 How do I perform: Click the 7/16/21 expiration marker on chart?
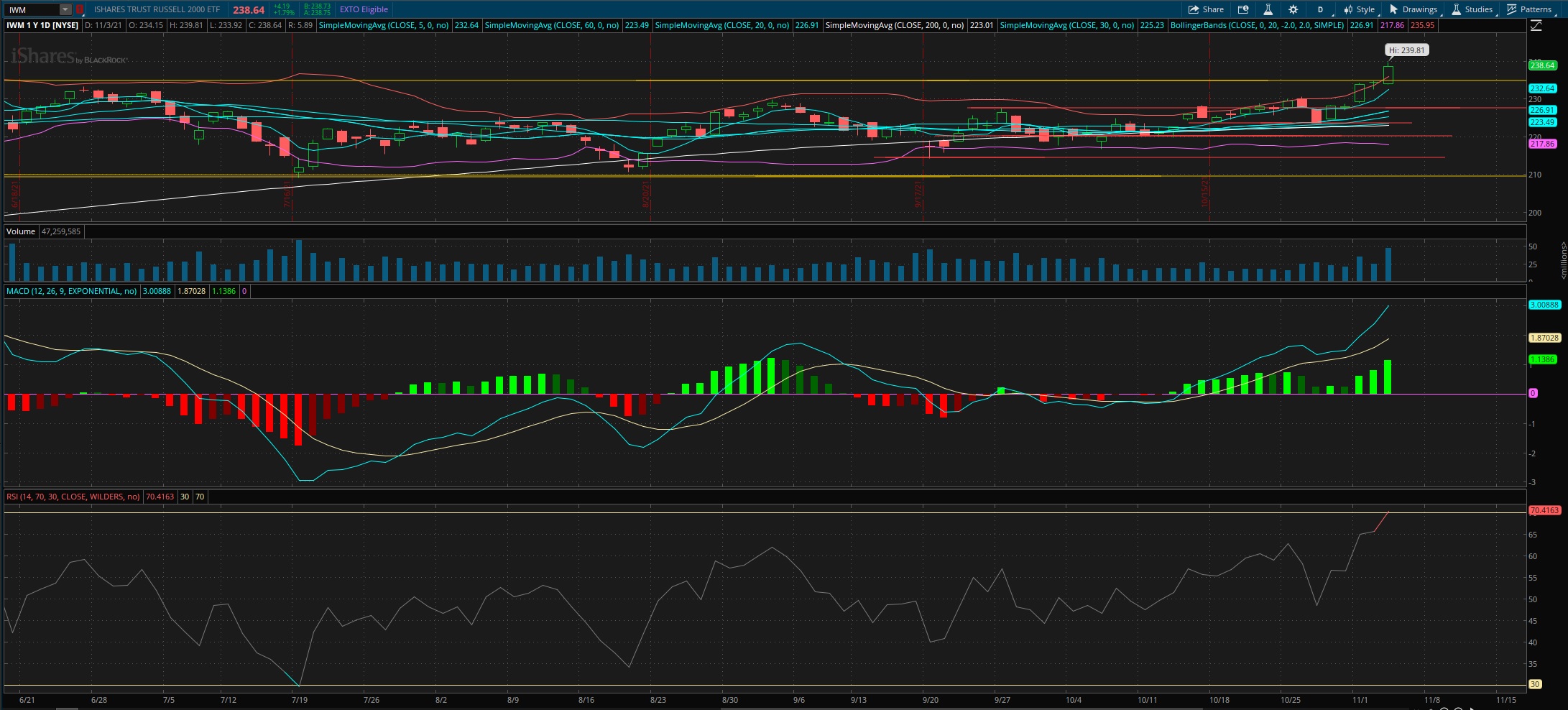click(x=287, y=193)
